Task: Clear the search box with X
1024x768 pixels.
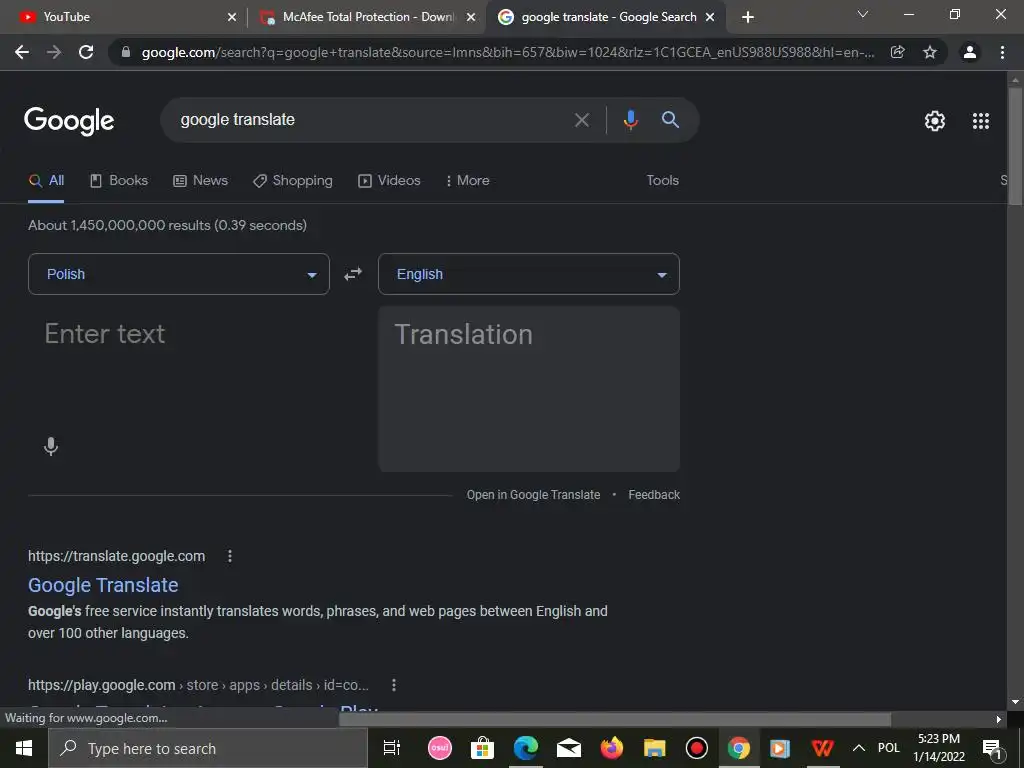Action: point(581,120)
